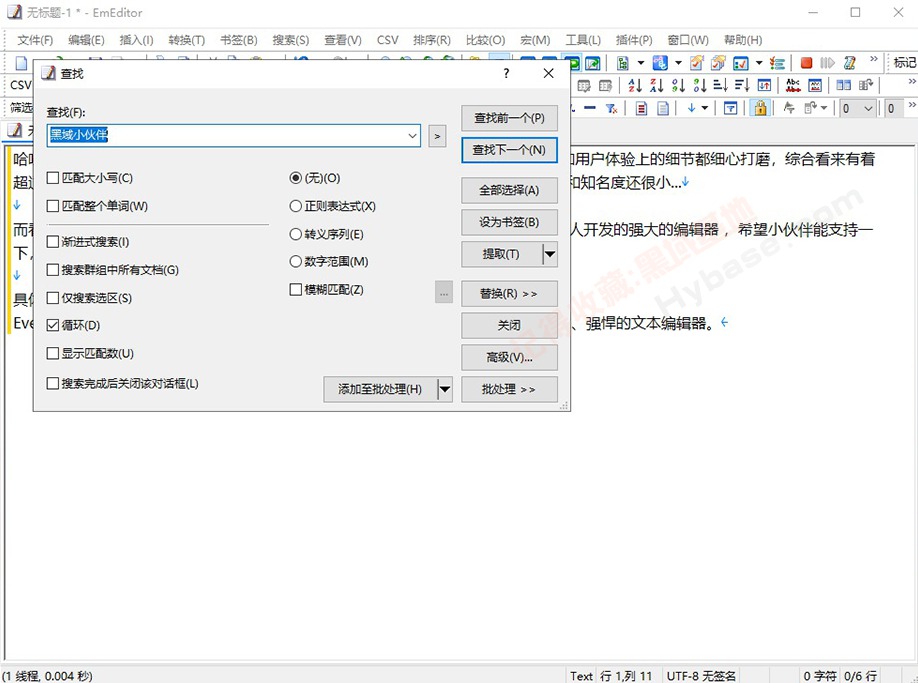Open the 文件(F) menu
This screenshot has width=918, height=683.
35,40
